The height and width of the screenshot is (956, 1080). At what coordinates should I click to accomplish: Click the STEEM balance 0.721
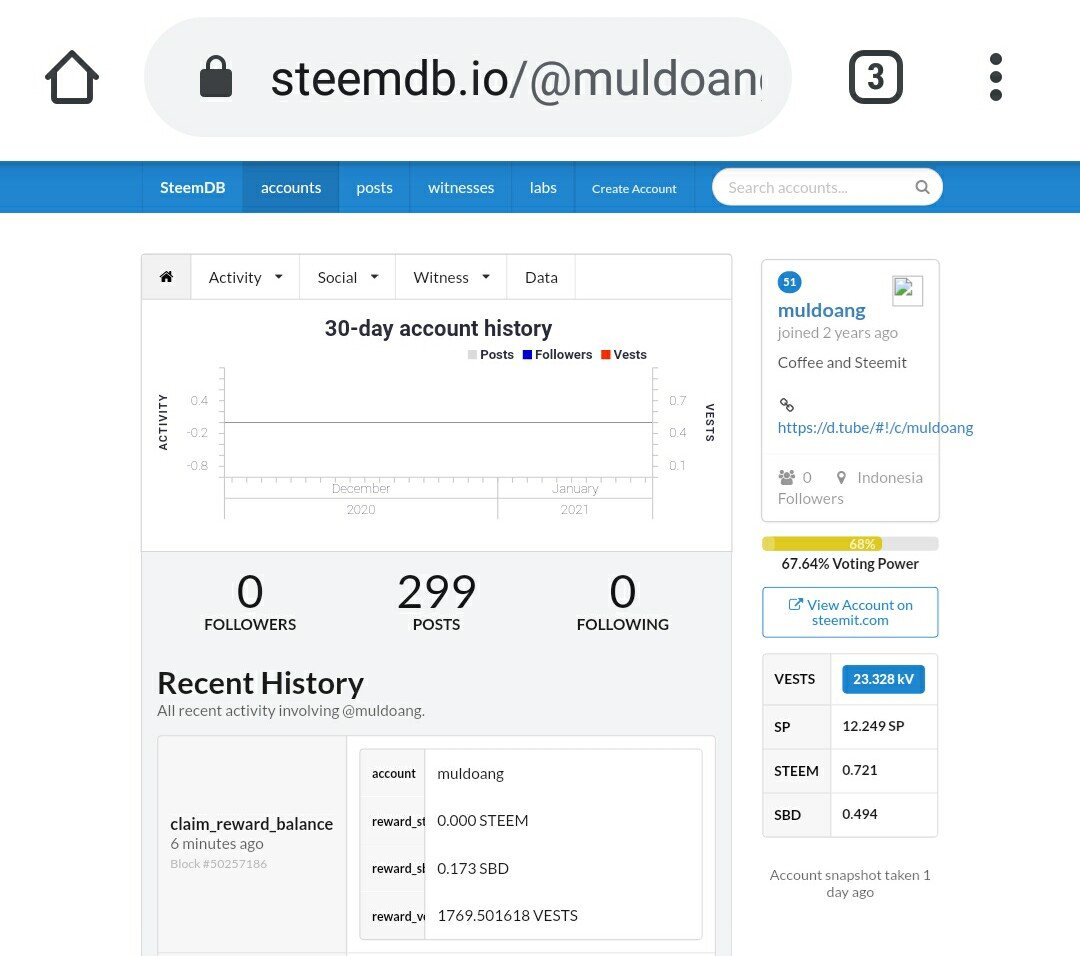click(860, 770)
